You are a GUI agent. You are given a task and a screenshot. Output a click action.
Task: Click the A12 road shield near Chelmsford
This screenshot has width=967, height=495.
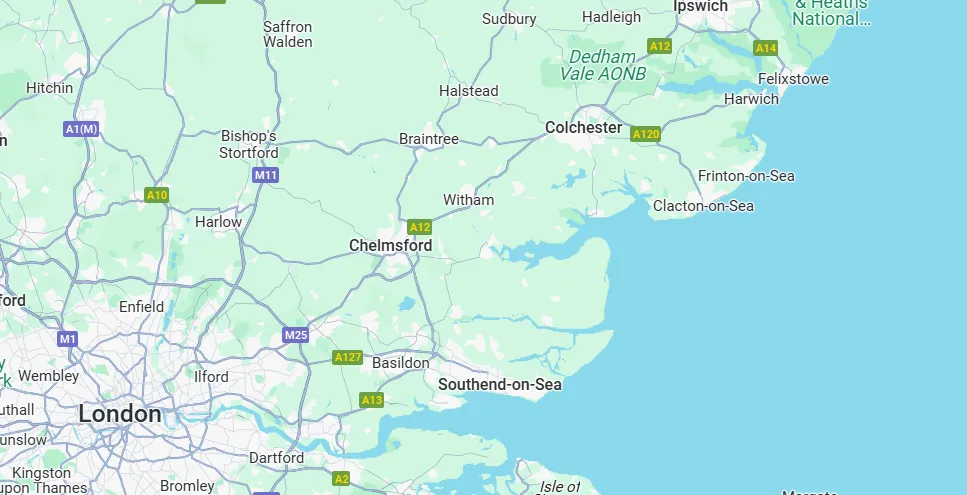tap(419, 227)
